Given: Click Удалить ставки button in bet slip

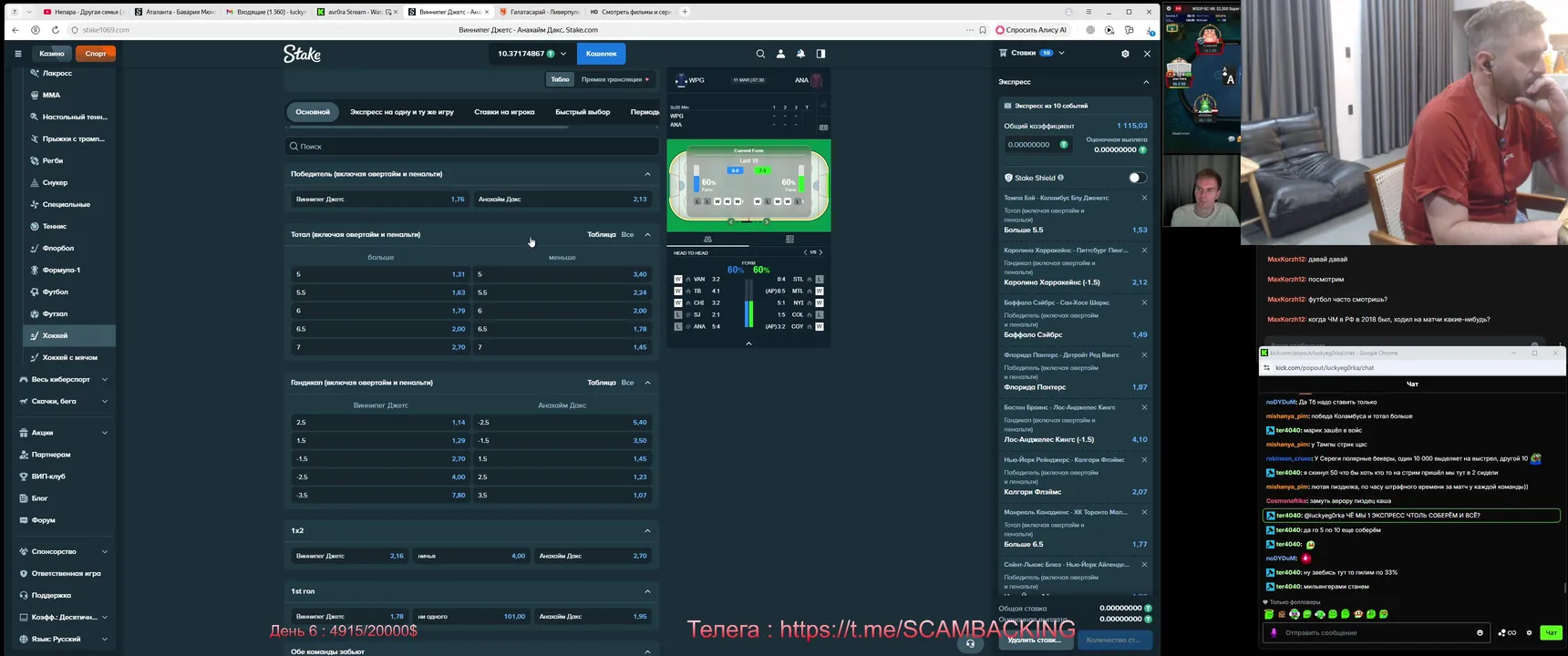Looking at the screenshot, I should point(1034,640).
